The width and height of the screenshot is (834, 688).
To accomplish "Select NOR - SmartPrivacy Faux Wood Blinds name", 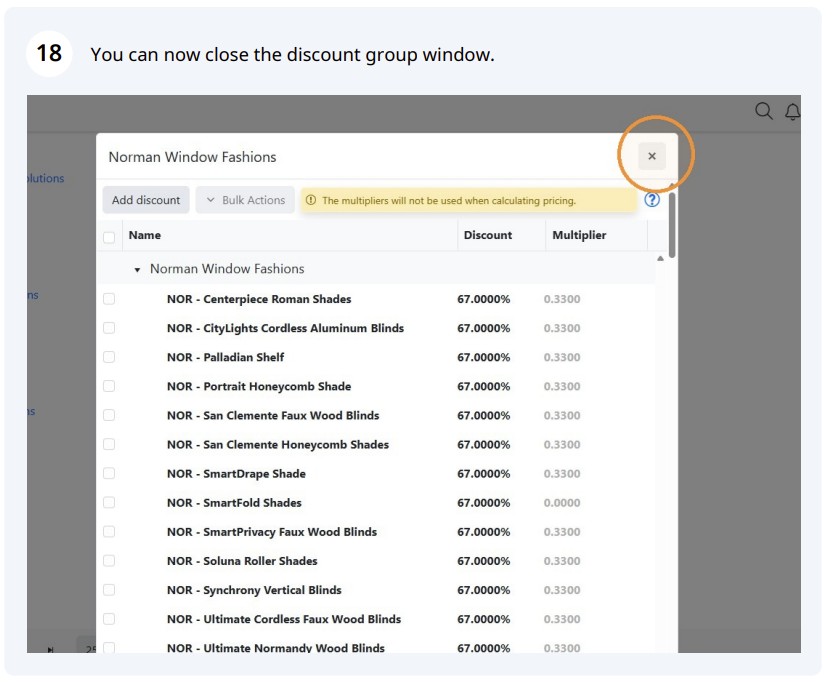I will [272, 532].
